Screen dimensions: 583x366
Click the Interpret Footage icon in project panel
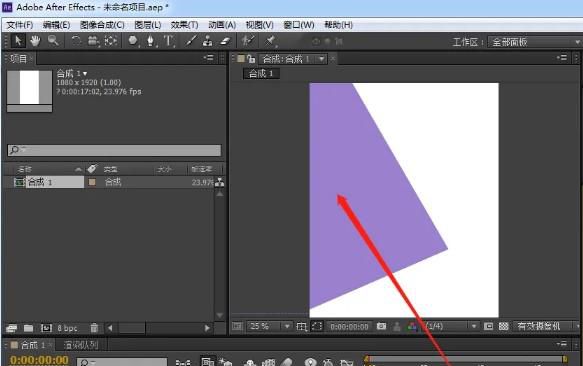coord(12,328)
